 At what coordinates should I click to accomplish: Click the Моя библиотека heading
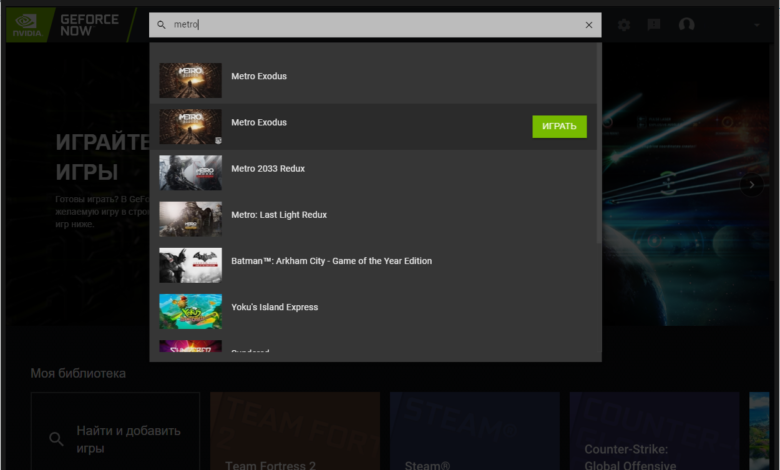78,374
